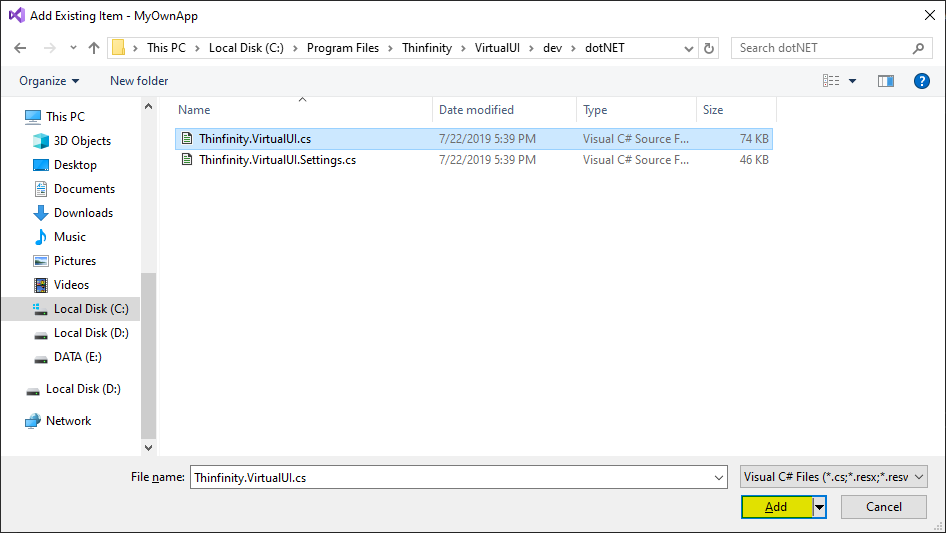Click VirtualUI breadcrumb segment
Screen dimensions: 946x533
(x=497, y=48)
